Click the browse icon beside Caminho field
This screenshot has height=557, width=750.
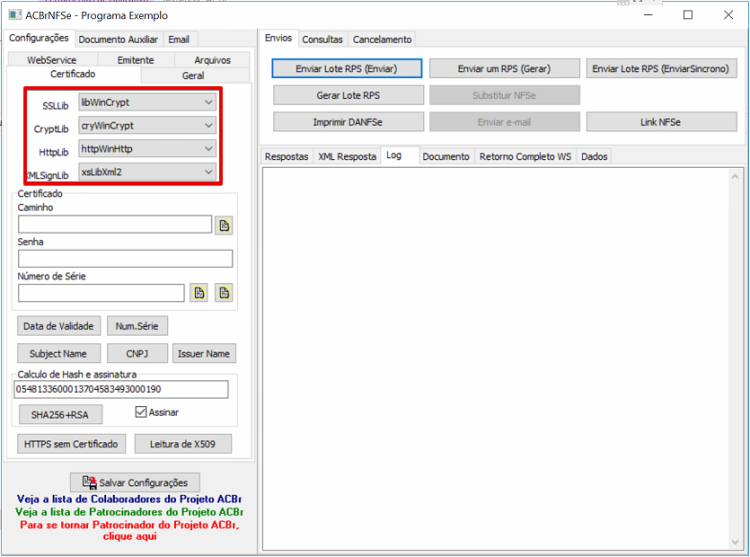pos(224,225)
